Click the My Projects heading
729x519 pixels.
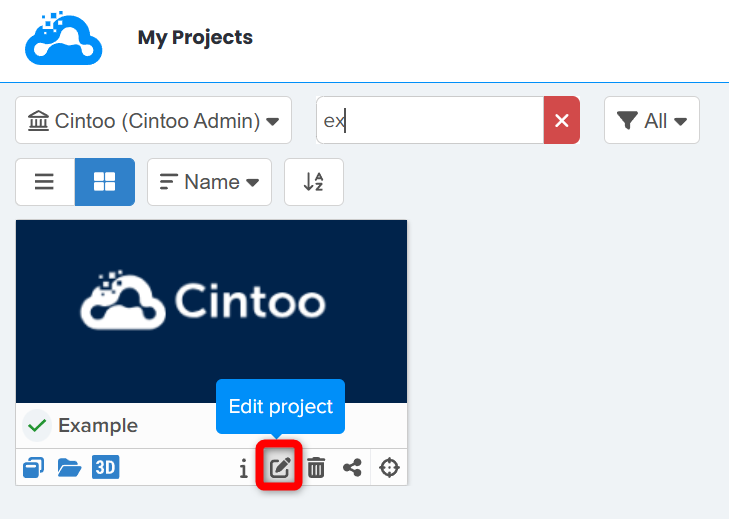tap(195, 37)
